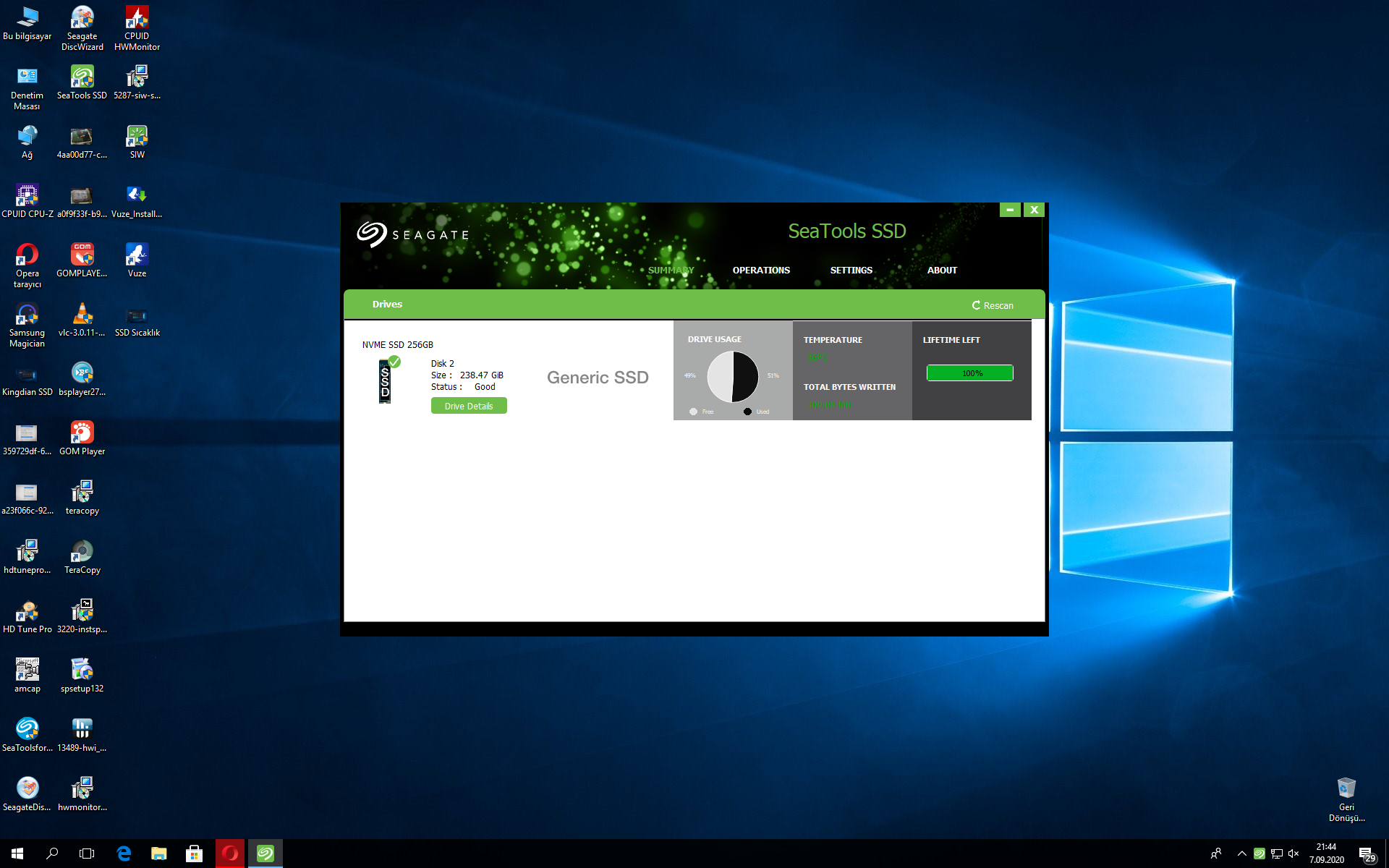Select GOM Player desktop icon

click(82, 438)
